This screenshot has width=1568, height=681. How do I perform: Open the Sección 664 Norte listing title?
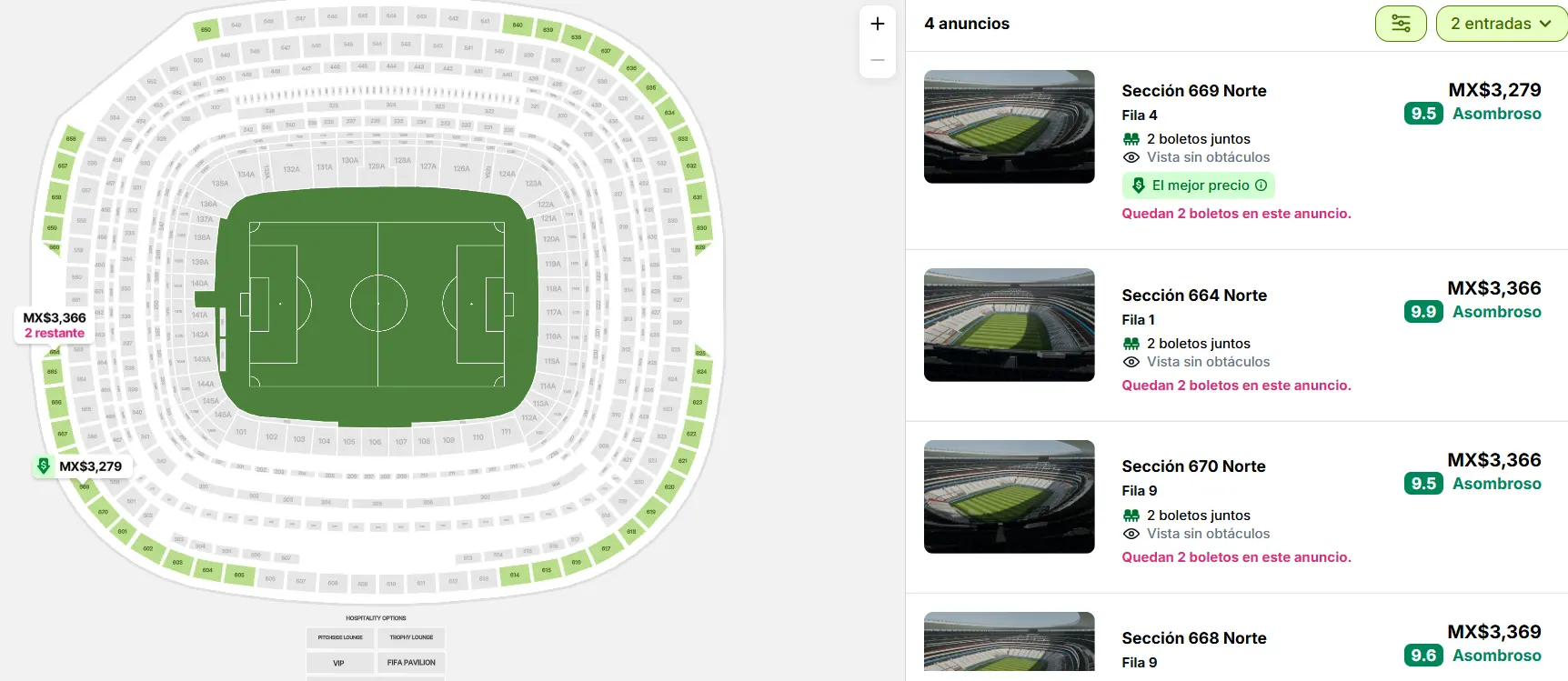click(1194, 295)
